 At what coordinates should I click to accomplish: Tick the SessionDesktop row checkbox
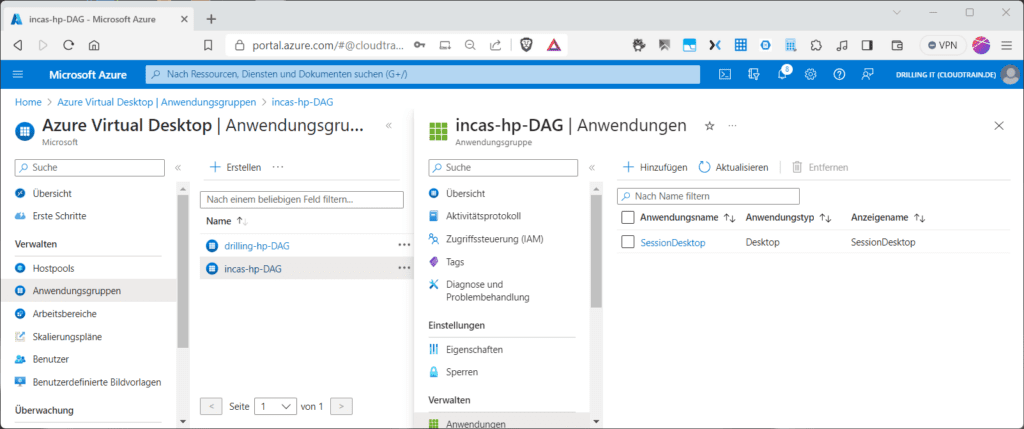tap(628, 242)
